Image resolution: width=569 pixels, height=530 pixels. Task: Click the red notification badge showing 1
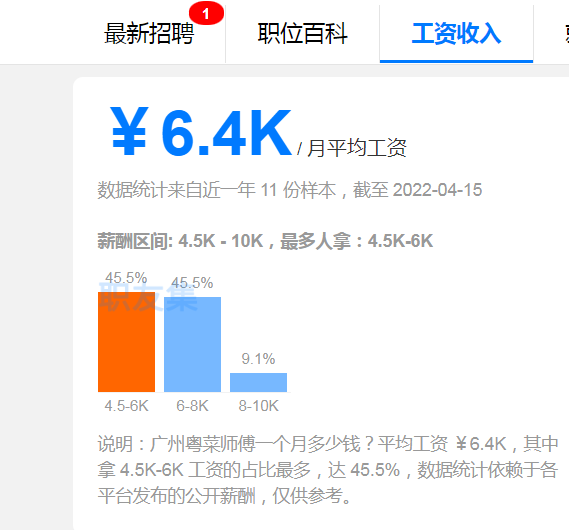click(206, 13)
